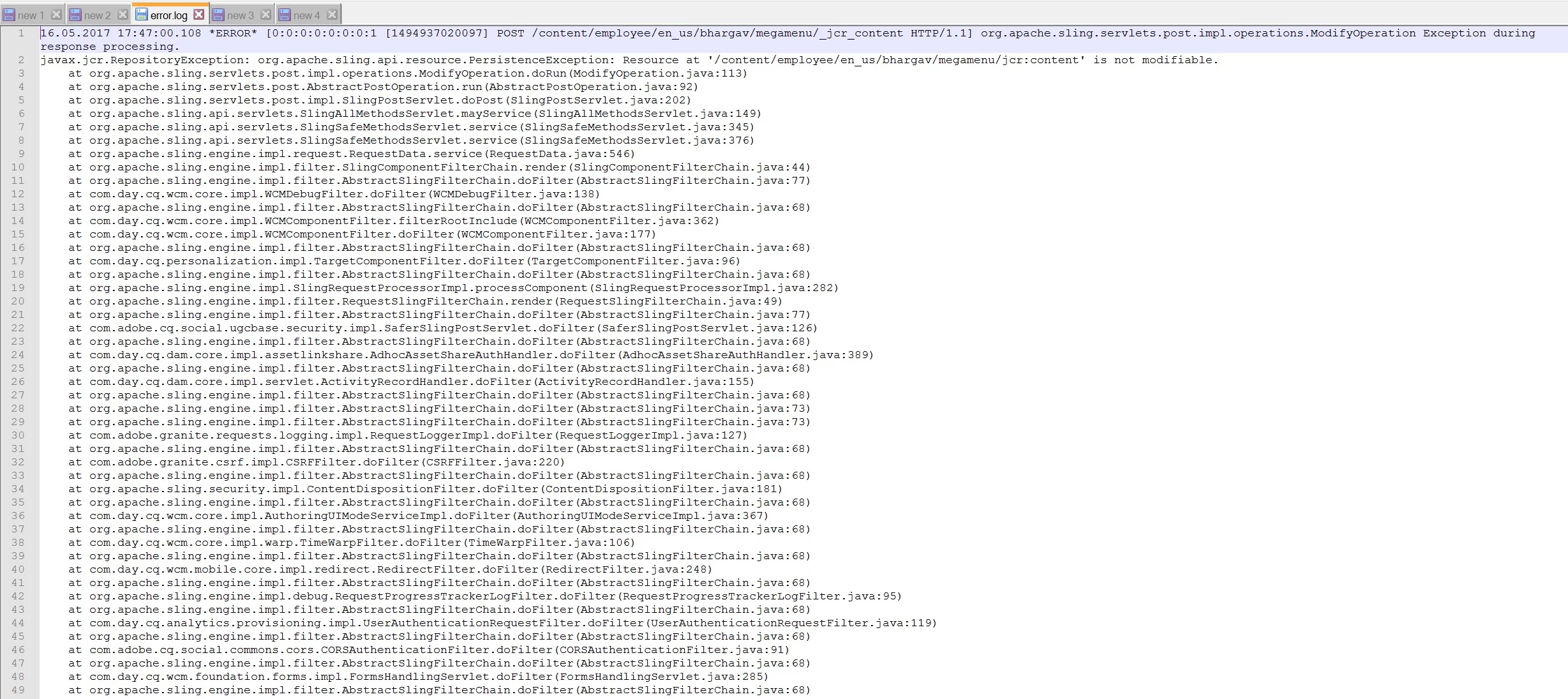The width and height of the screenshot is (1568, 699).
Task: Close the new 3 tab via its X icon
Action: tap(265, 14)
